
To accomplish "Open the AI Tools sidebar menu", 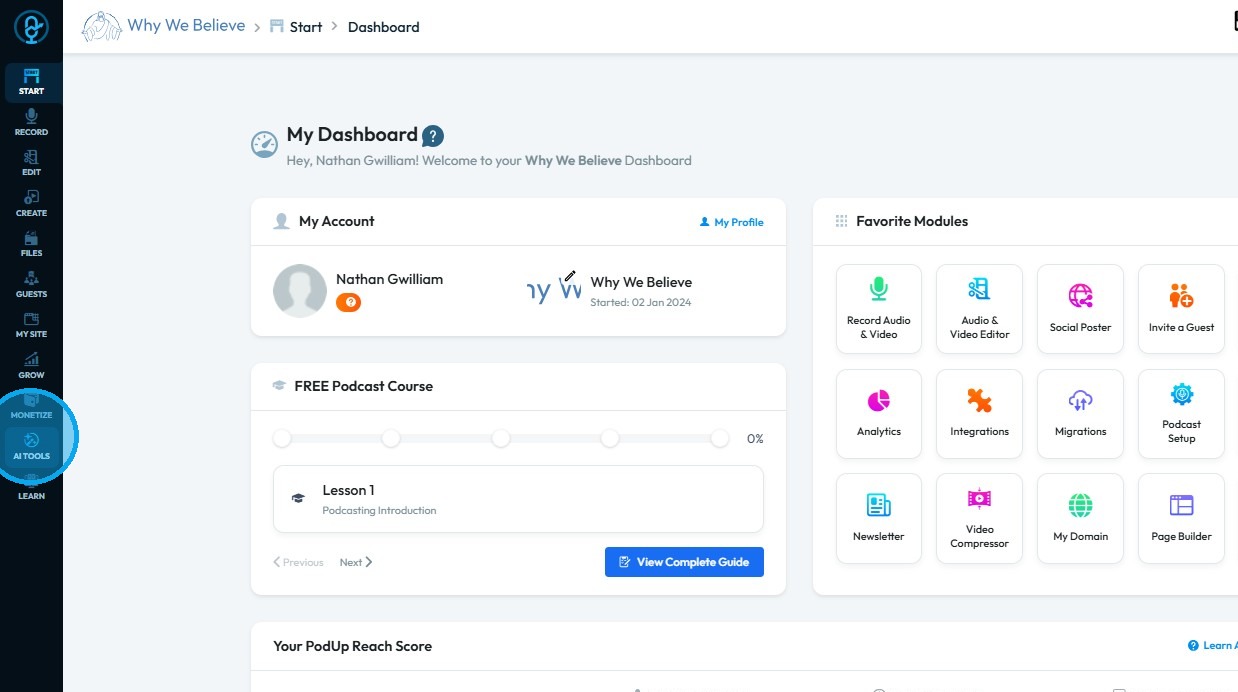I will pos(31,445).
